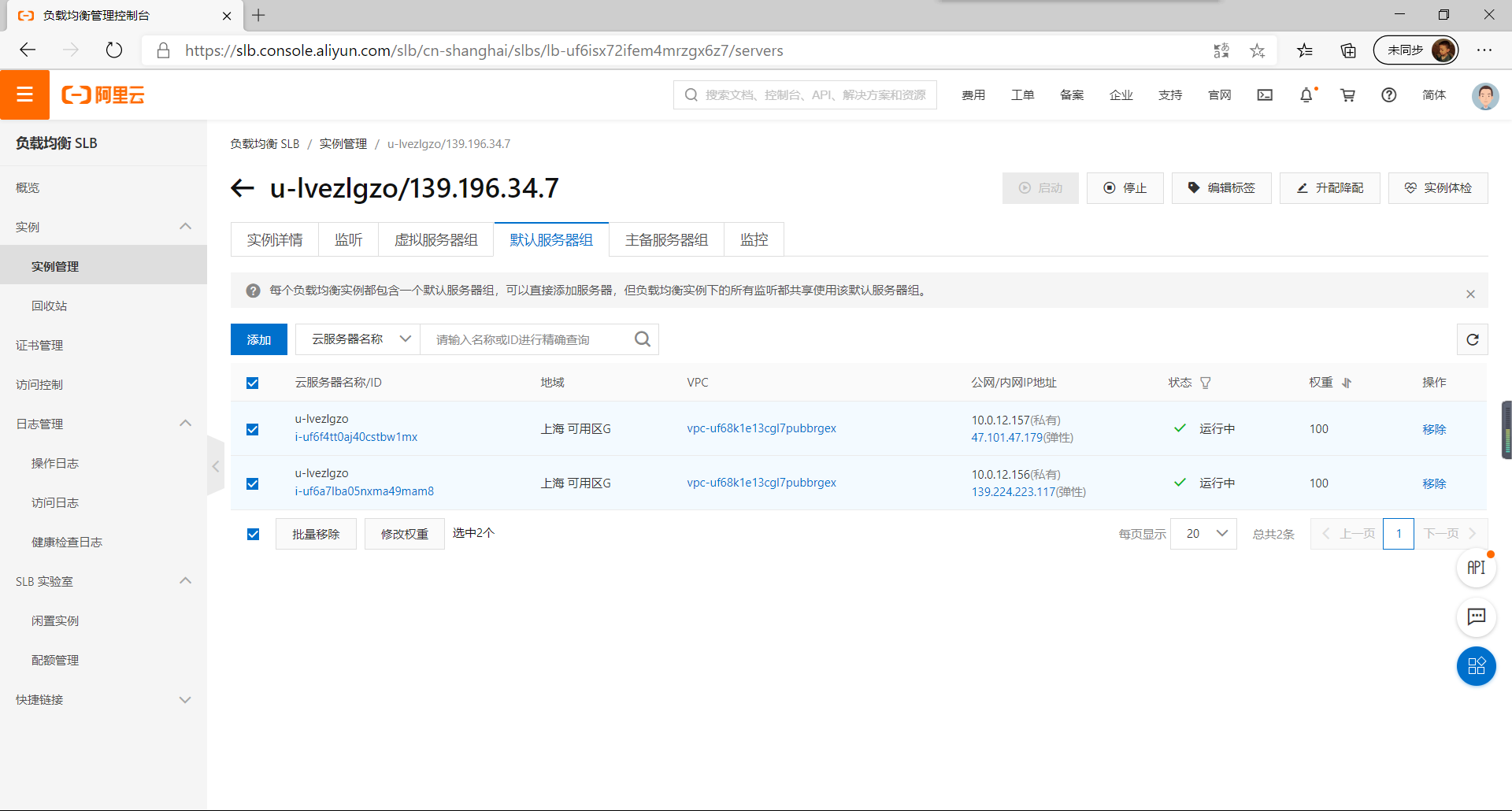Image resolution: width=1512 pixels, height=811 pixels.
Task: Open Cloud Shell terminal icon
Action: coord(1265,94)
